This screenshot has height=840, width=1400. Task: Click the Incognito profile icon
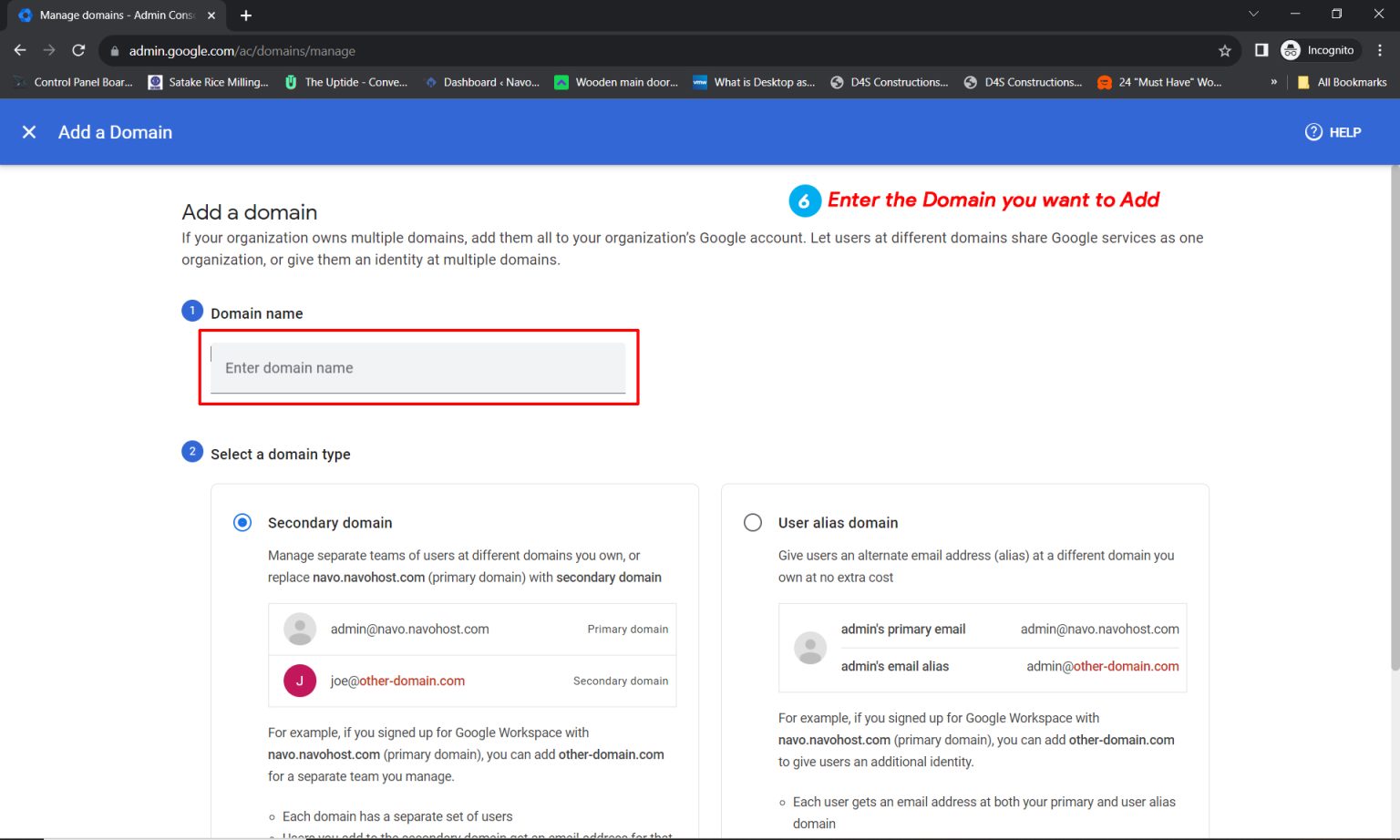coord(1291,50)
